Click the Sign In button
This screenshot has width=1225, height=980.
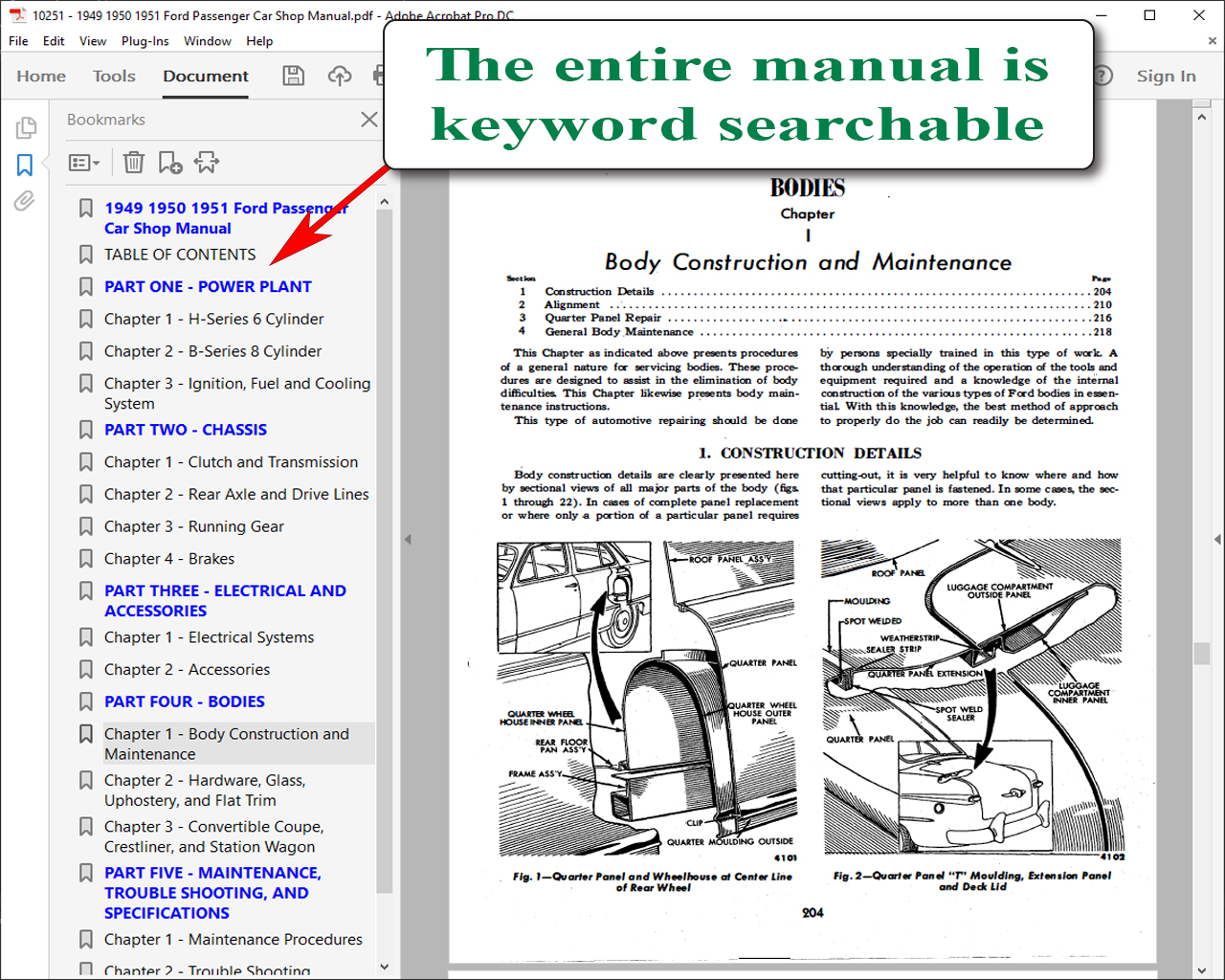[1166, 77]
